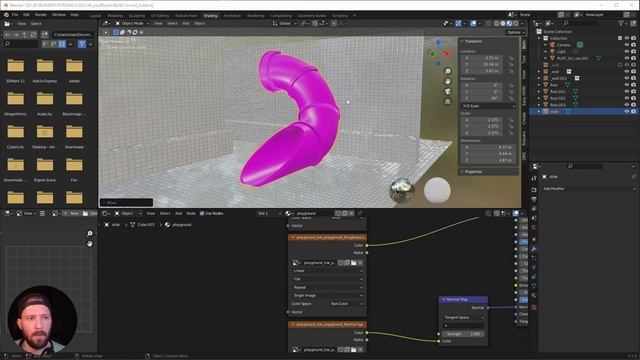Select rendered viewport shading sphere icon
The image size is (640, 360).
tap(516, 23)
